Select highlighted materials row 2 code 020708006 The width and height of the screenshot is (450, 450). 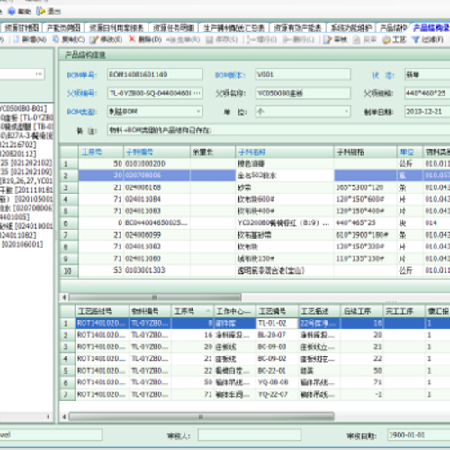pos(255,175)
